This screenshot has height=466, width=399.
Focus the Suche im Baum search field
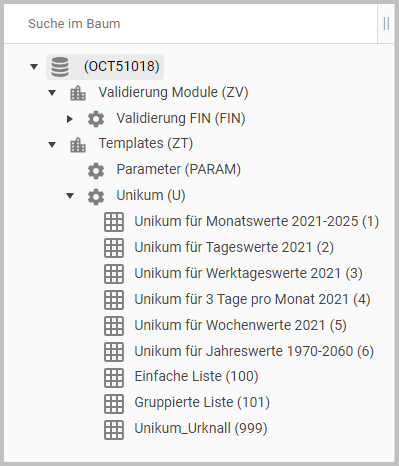pyautogui.click(x=190, y=24)
